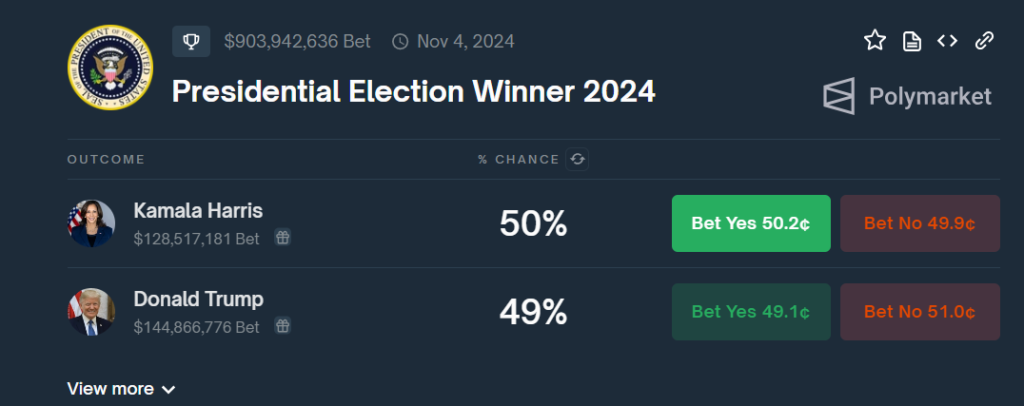The image size is (1024, 406).
Task: Click gift icon under Kamala Harris
Action: [283, 238]
